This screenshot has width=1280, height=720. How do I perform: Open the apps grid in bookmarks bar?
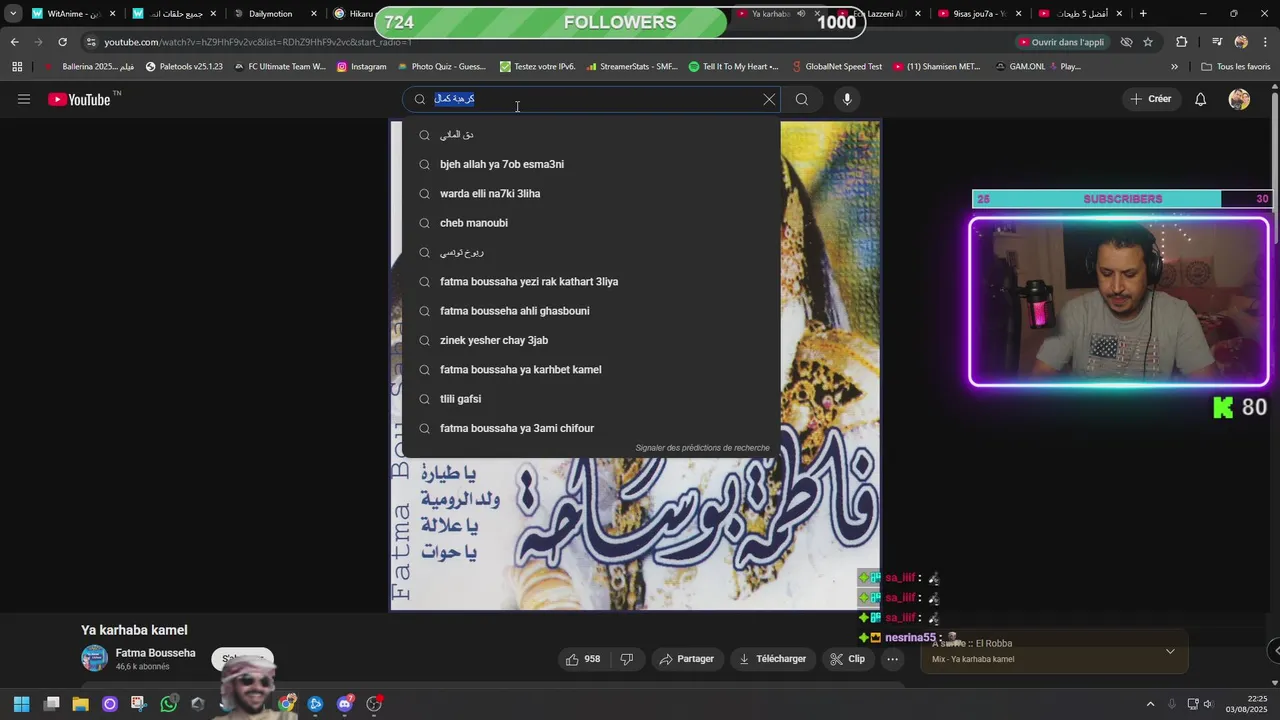tap(17, 67)
